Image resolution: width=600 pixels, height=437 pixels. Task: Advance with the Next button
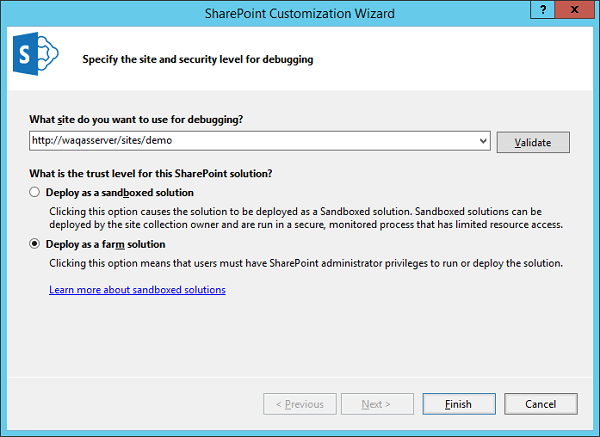tap(375, 404)
